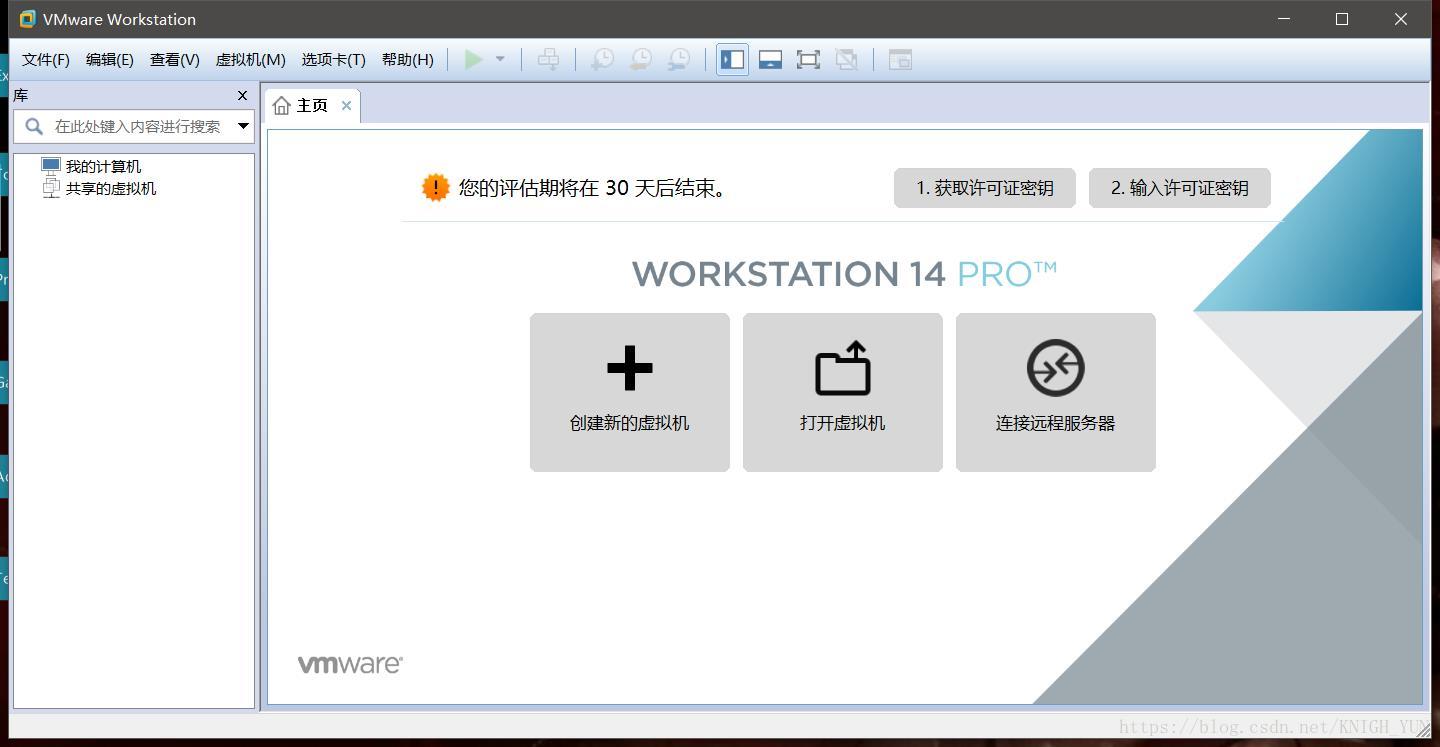The height and width of the screenshot is (747, 1440).
Task: Open the 文件(F) menu
Action: pos(46,60)
